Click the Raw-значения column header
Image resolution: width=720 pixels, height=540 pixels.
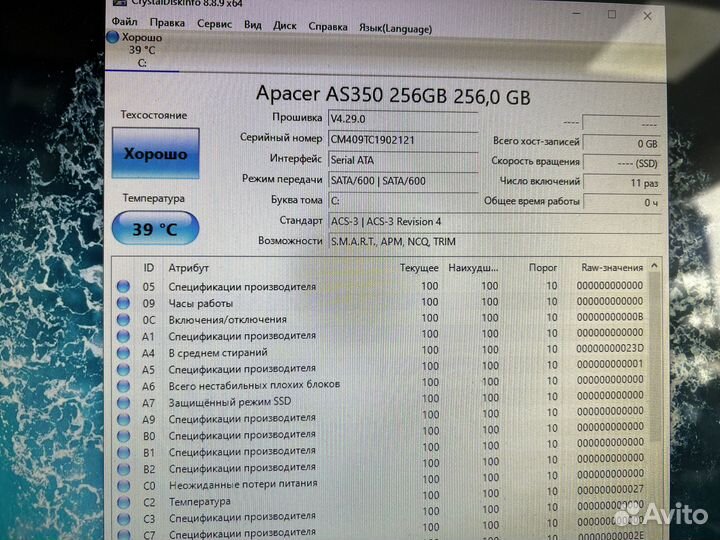[612, 267]
